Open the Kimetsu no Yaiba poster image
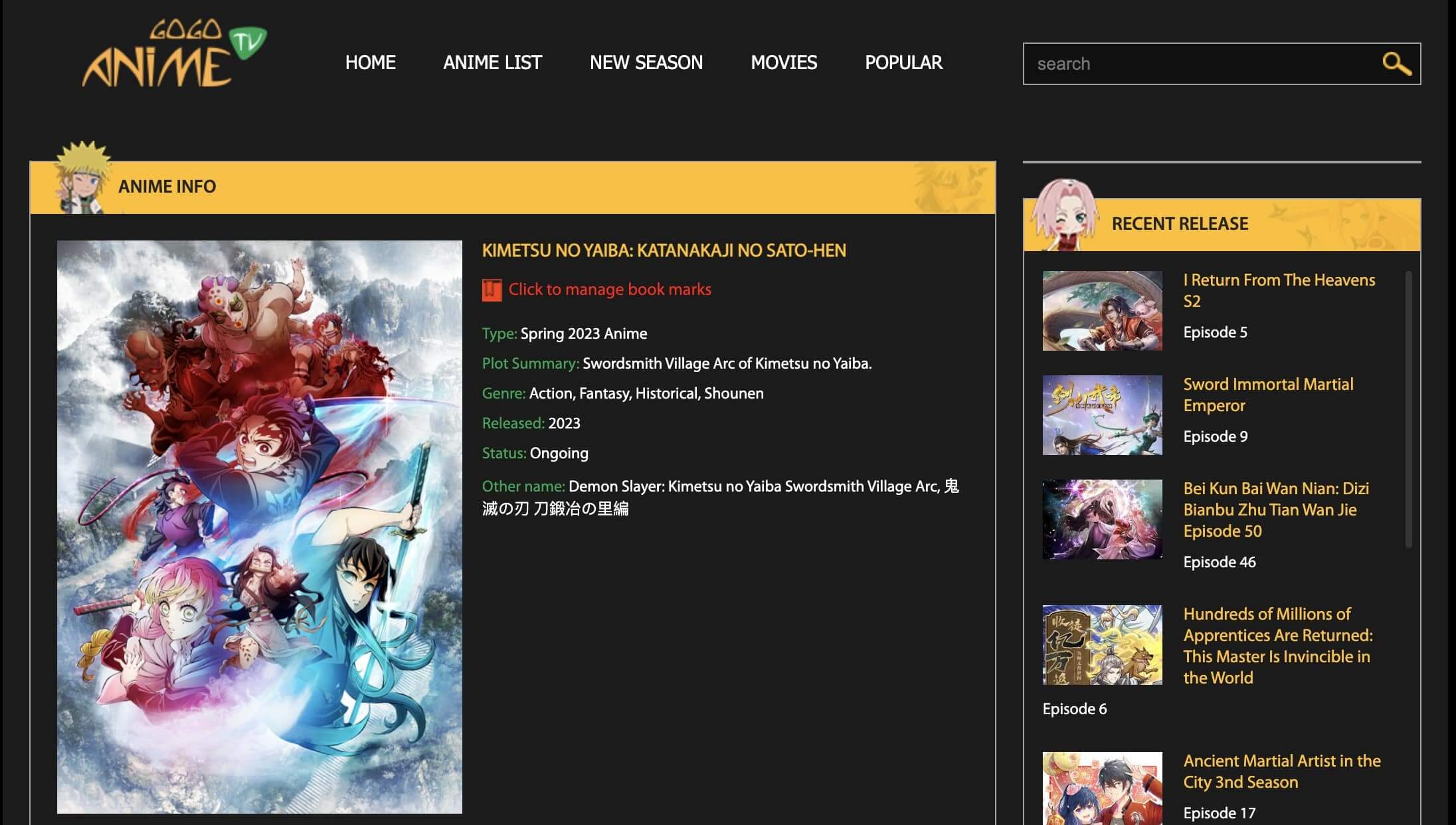 (260, 527)
